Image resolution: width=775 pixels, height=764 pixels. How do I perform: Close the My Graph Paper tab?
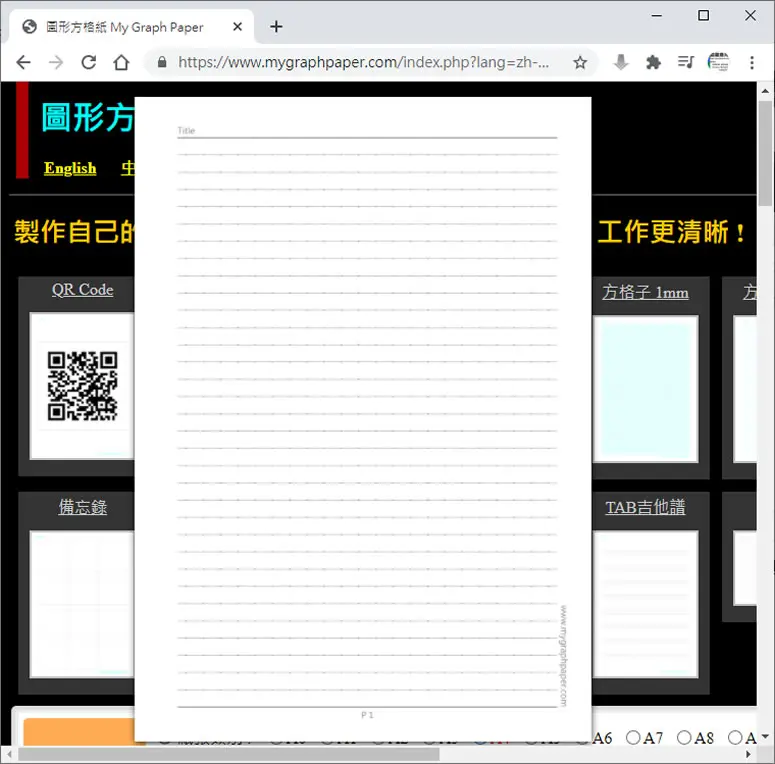point(237,27)
